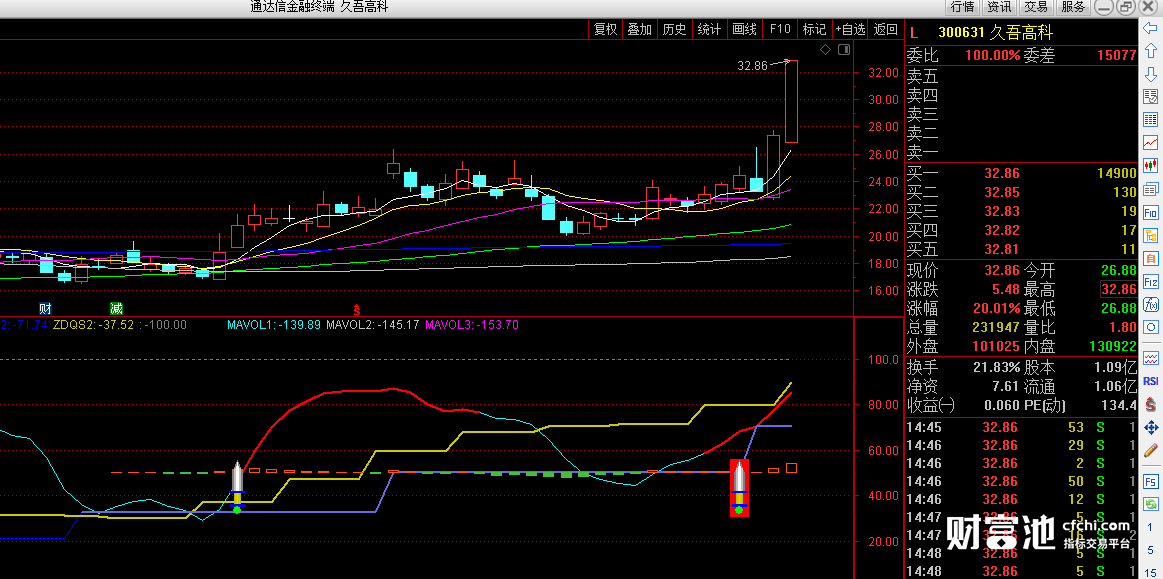Click the 画线 toolbar button
This screenshot has width=1163, height=579.
click(x=745, y=29)
